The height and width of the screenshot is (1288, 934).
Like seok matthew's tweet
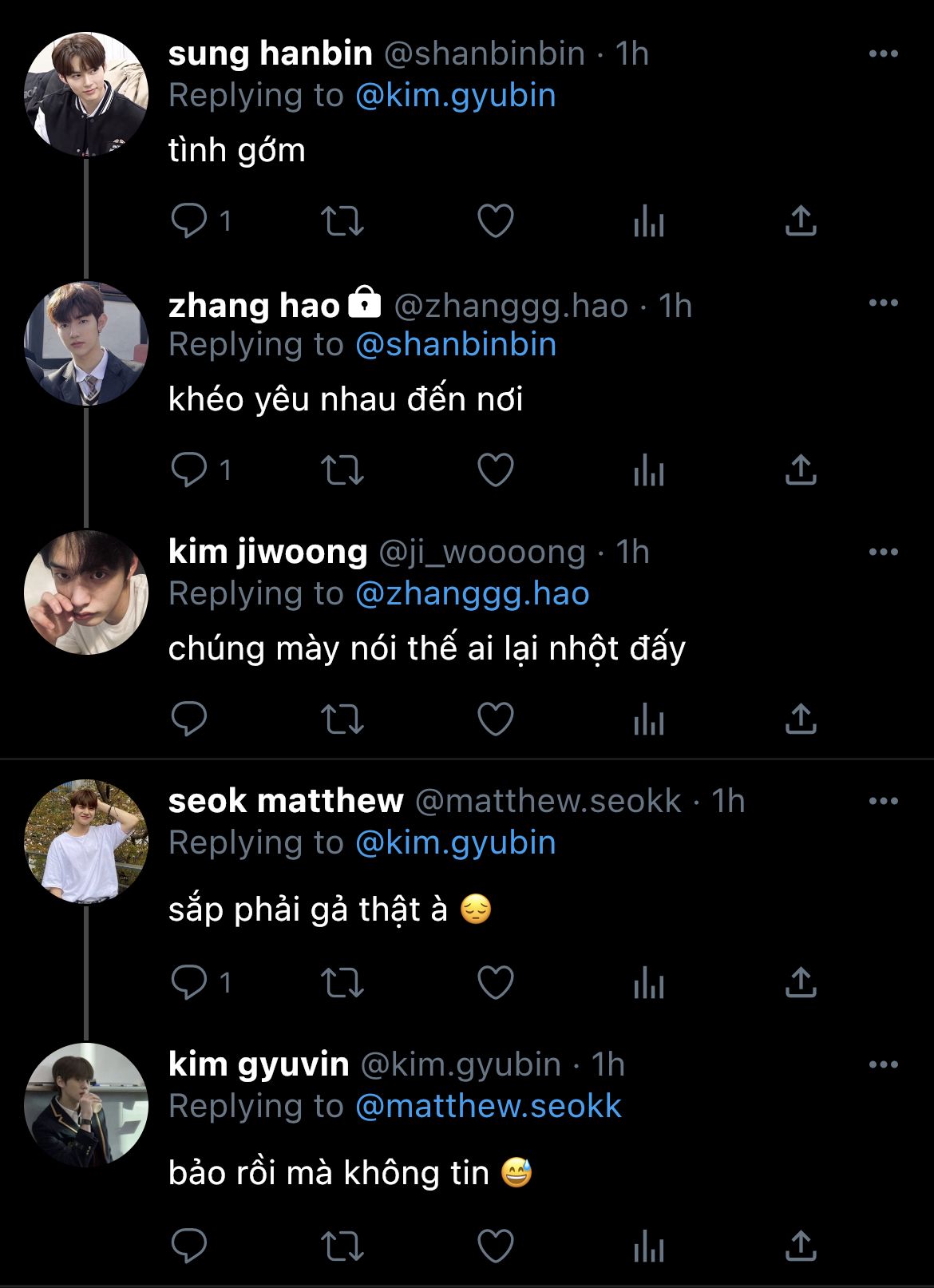click(495, 982)
